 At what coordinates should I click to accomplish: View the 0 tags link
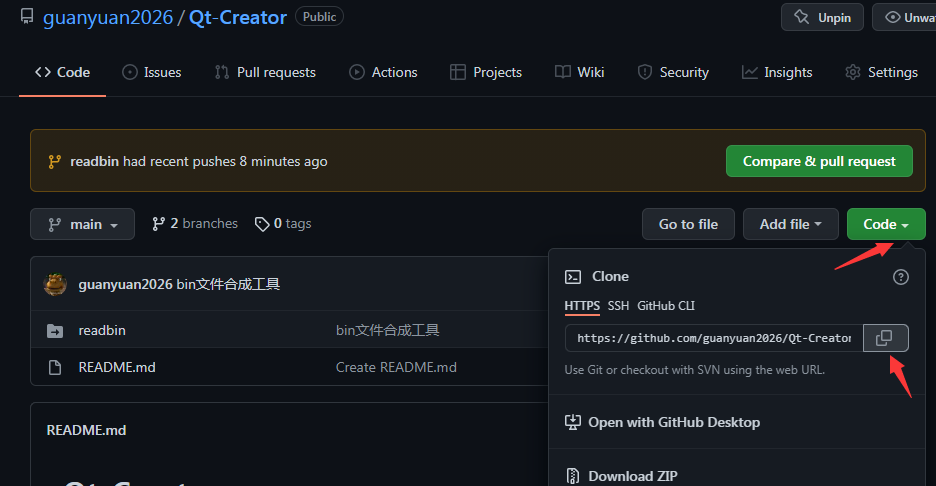(x=283, y=224)
